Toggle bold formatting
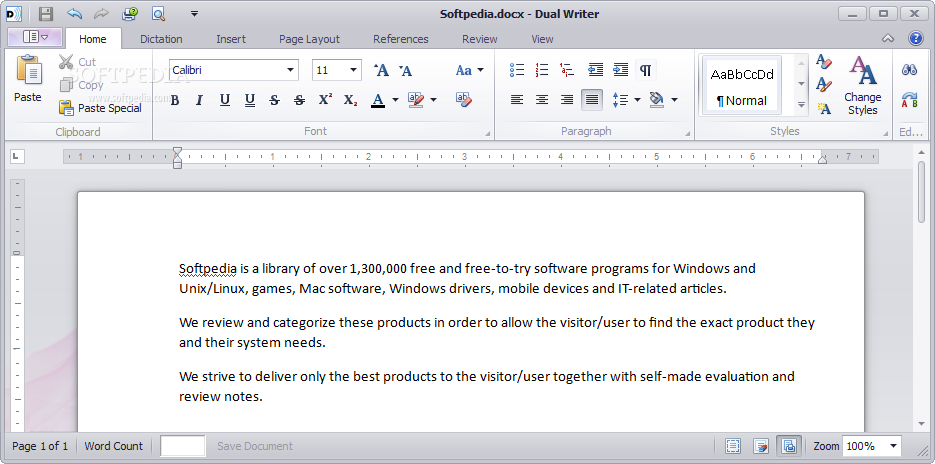Screen dimensions: 935x464 click(x=175, y=100)
